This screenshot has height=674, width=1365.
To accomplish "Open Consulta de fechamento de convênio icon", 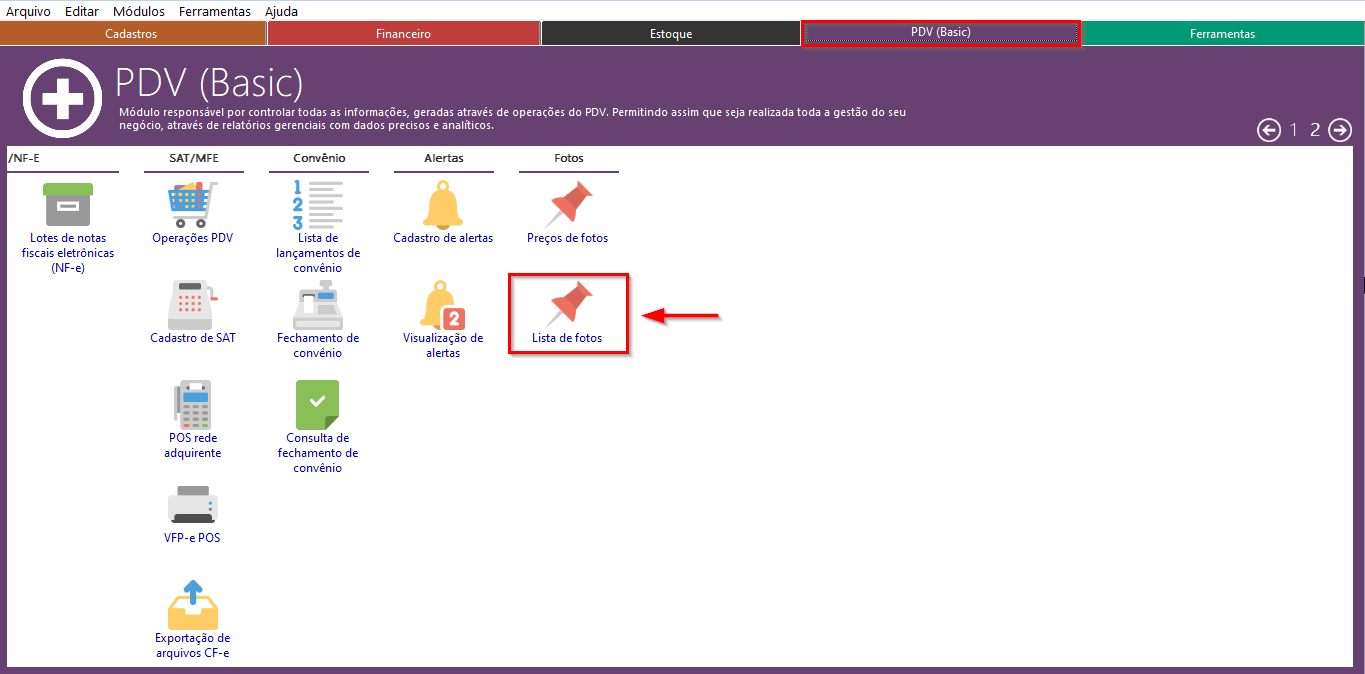I will tap(318, 405).
